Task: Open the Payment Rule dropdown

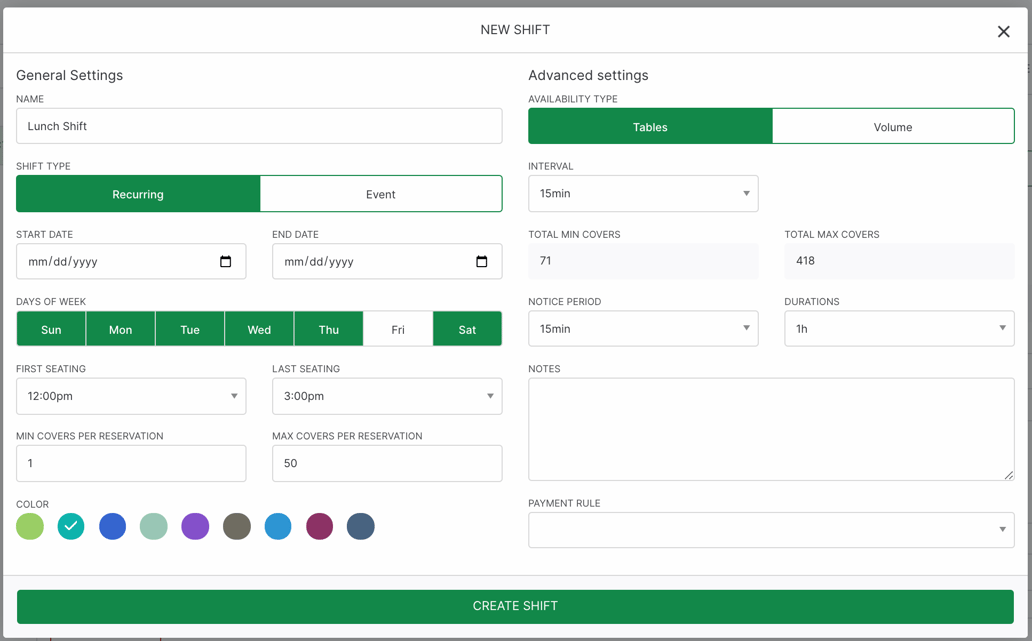Action: click(x=771, y=530)
